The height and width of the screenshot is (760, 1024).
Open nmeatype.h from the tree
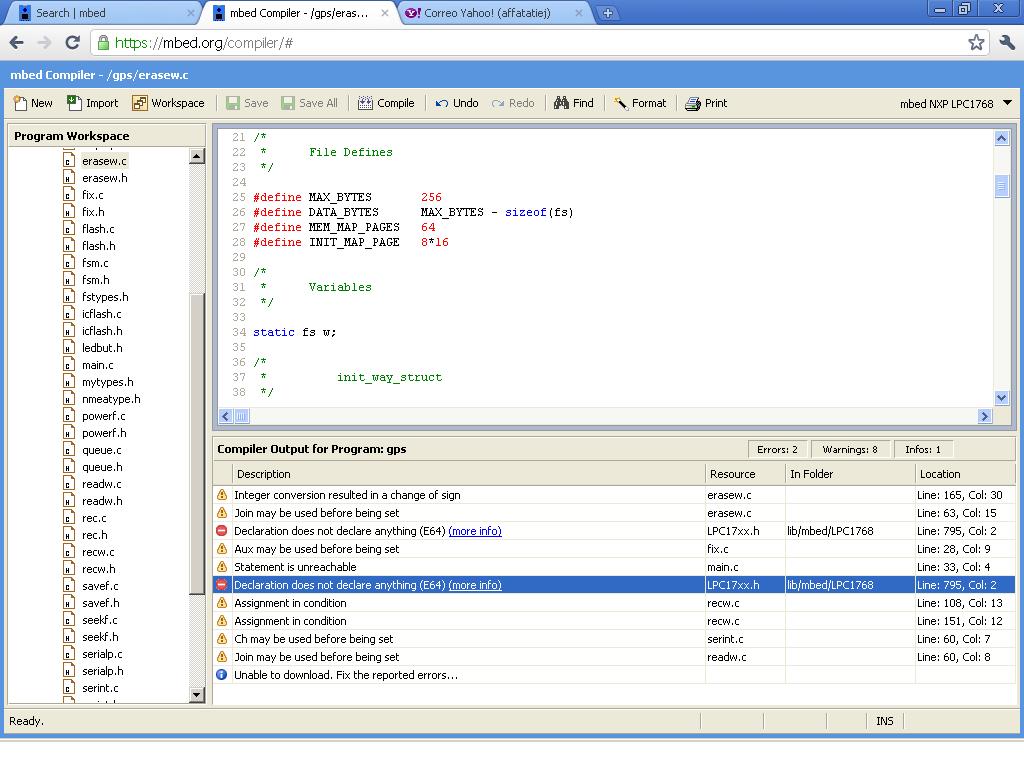click(111, 399)
